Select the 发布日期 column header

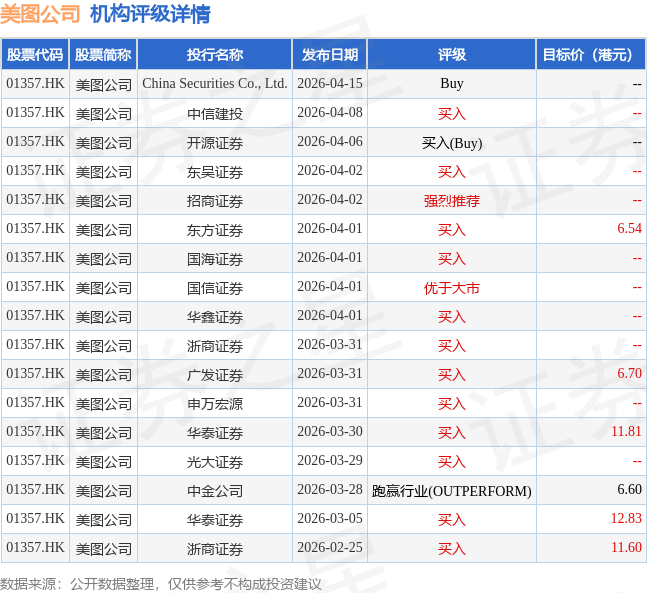coord(330,54)
